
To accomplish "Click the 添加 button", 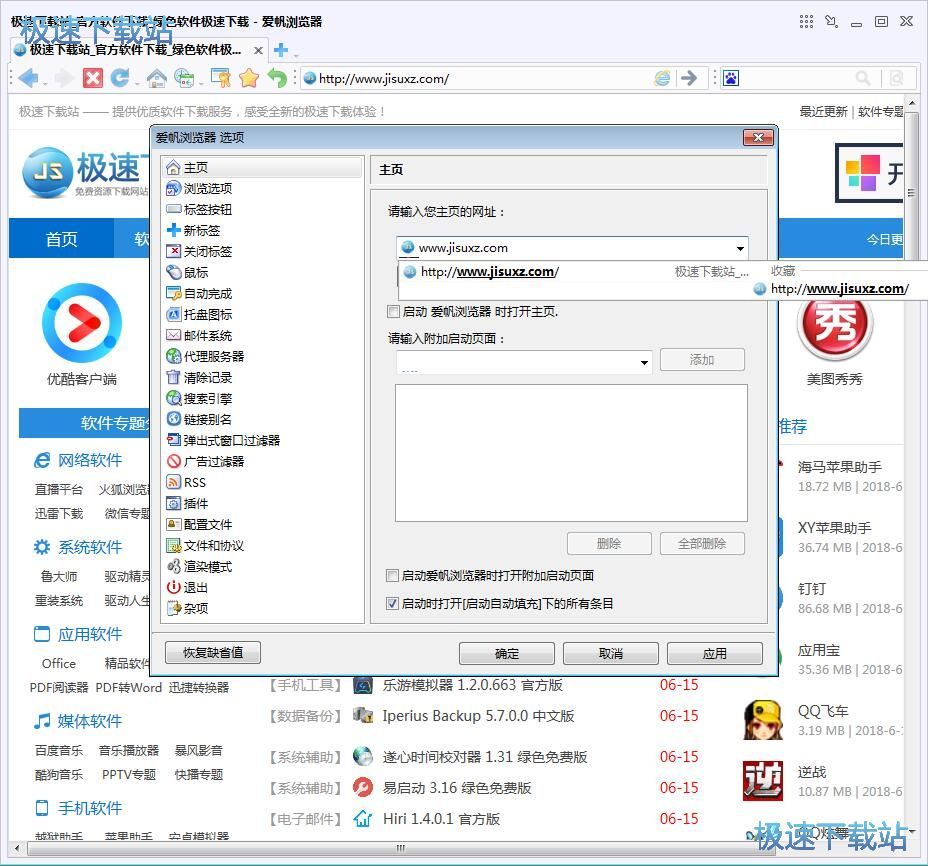I will tap(702, 360).
